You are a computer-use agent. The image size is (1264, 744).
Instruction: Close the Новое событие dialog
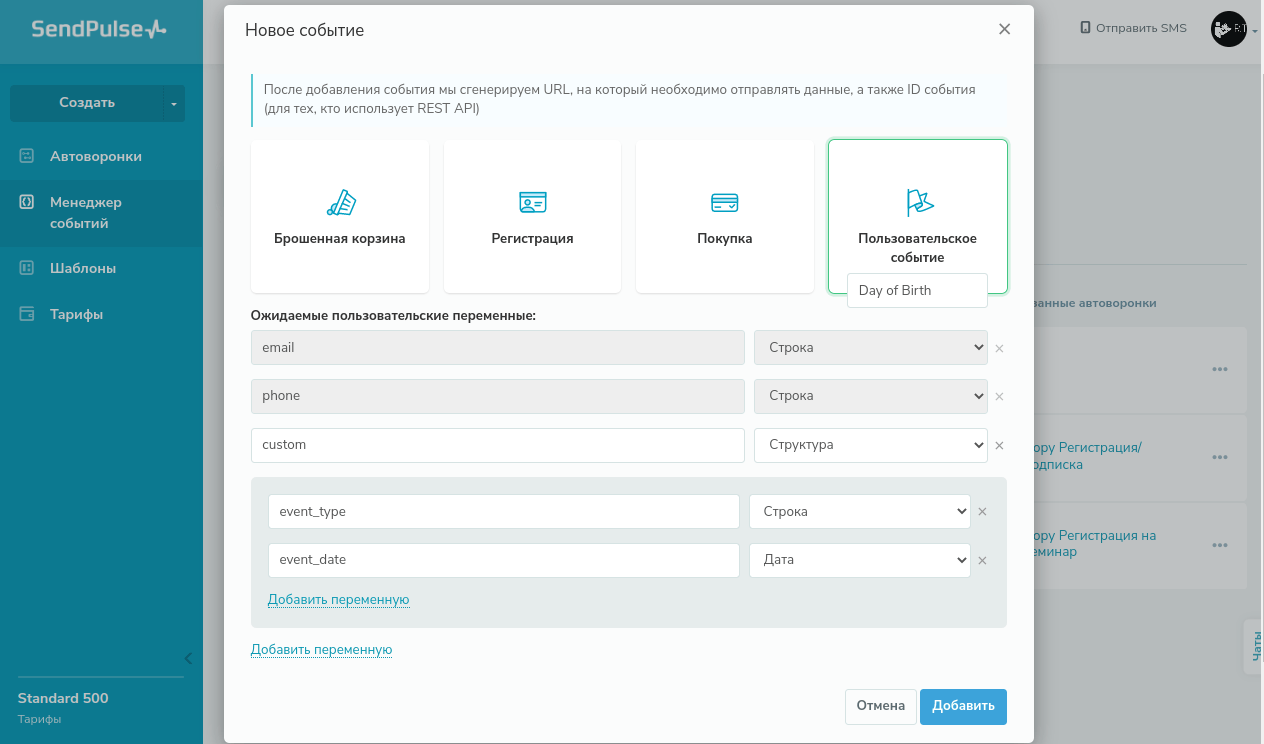[1004, 30]
